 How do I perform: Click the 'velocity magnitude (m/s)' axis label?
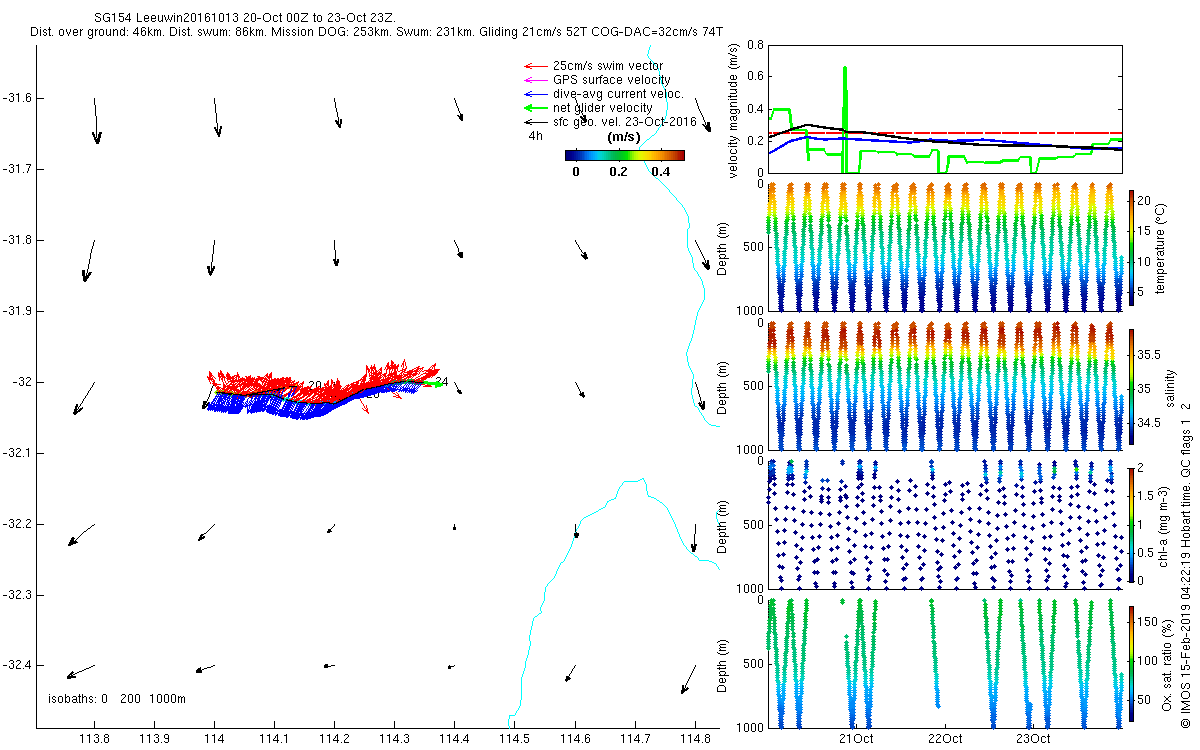pos(734,111)
